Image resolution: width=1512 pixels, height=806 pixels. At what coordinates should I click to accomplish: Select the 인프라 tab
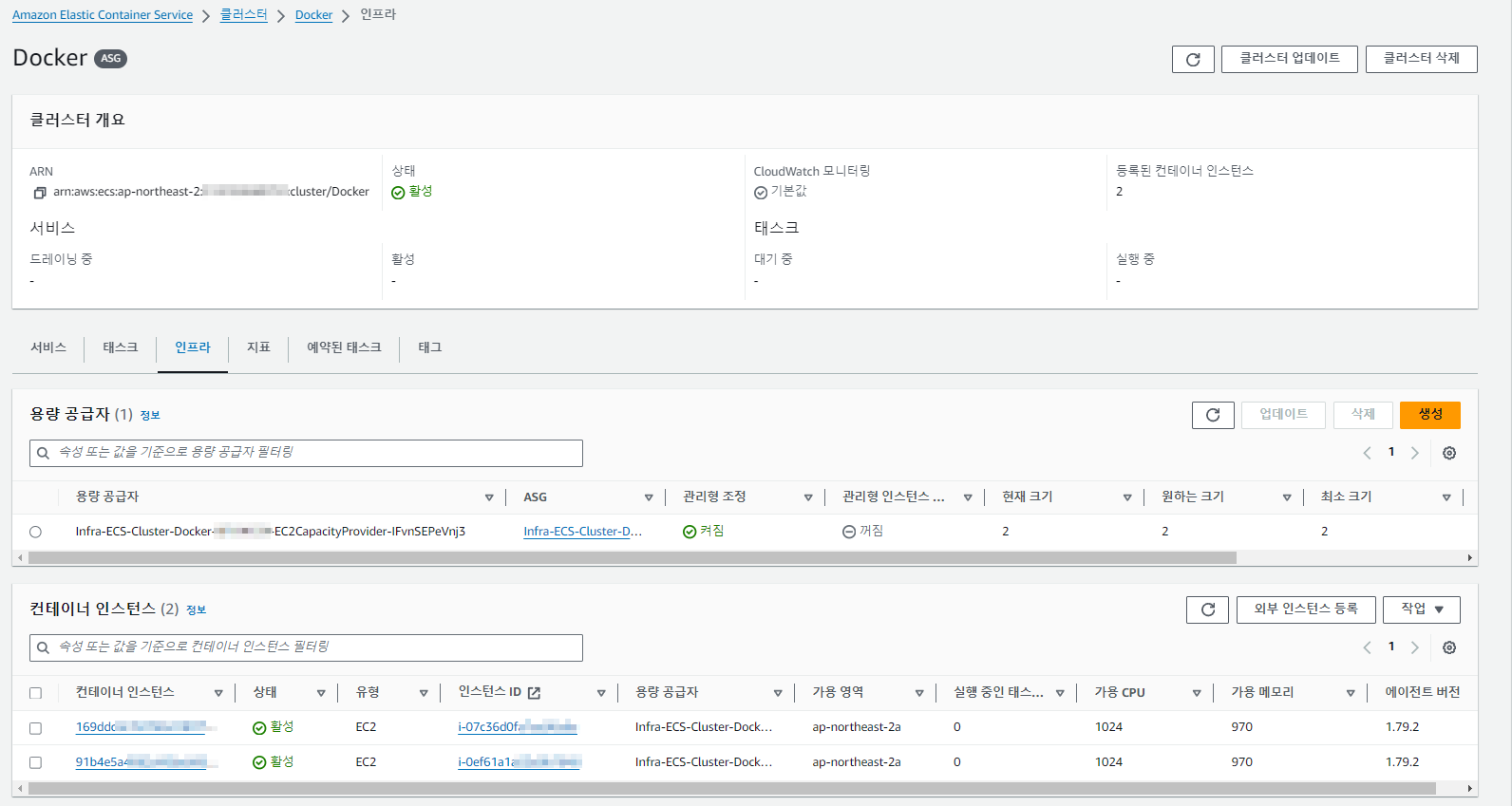[x=193, y=347]
